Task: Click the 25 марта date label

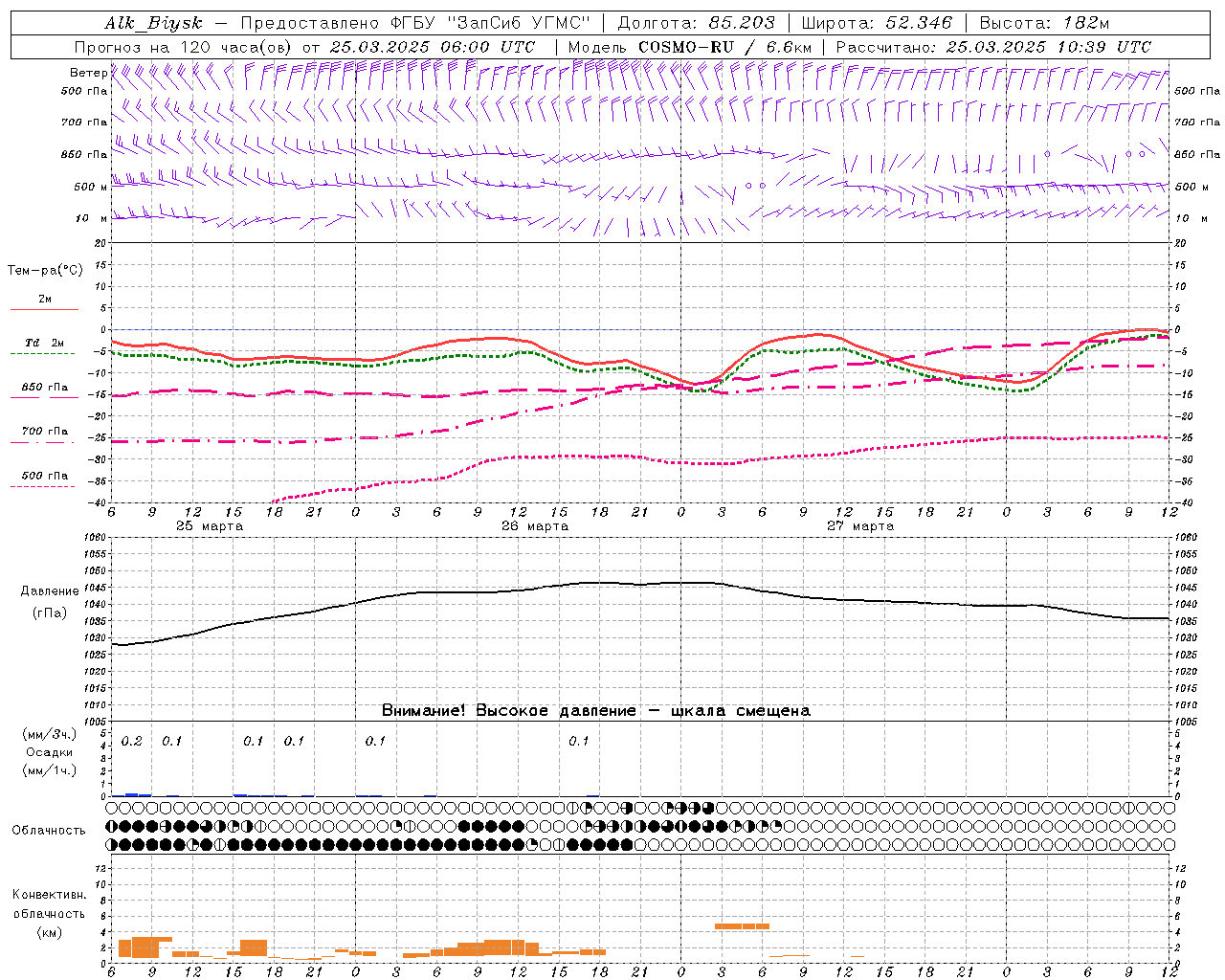Action: tap(210, 526)
